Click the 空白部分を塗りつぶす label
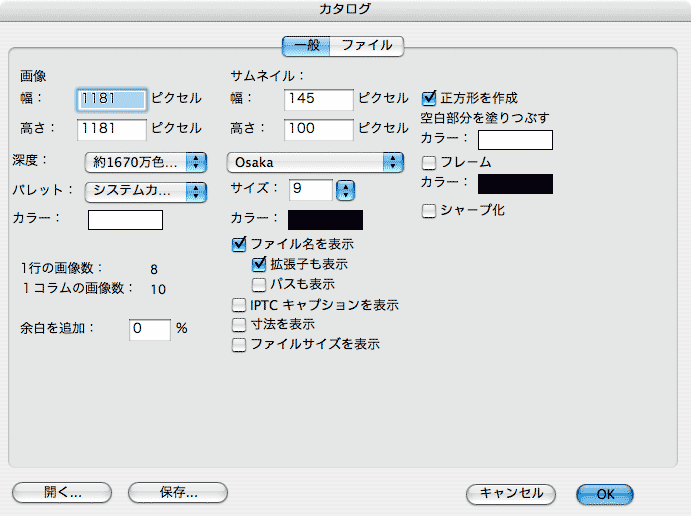 485,118
